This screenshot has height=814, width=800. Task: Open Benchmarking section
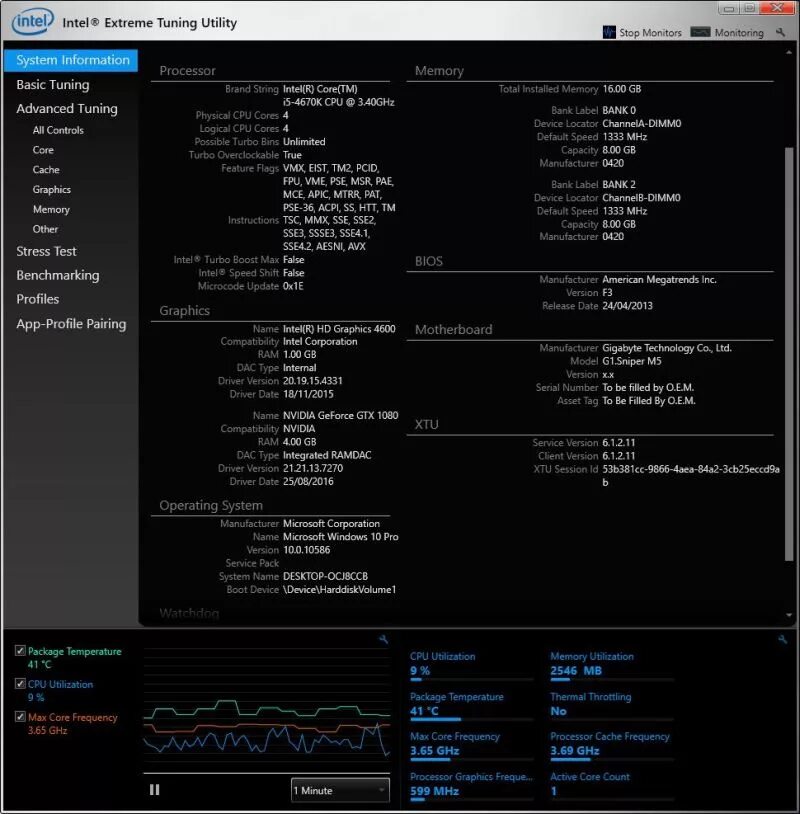click(58, 275)
